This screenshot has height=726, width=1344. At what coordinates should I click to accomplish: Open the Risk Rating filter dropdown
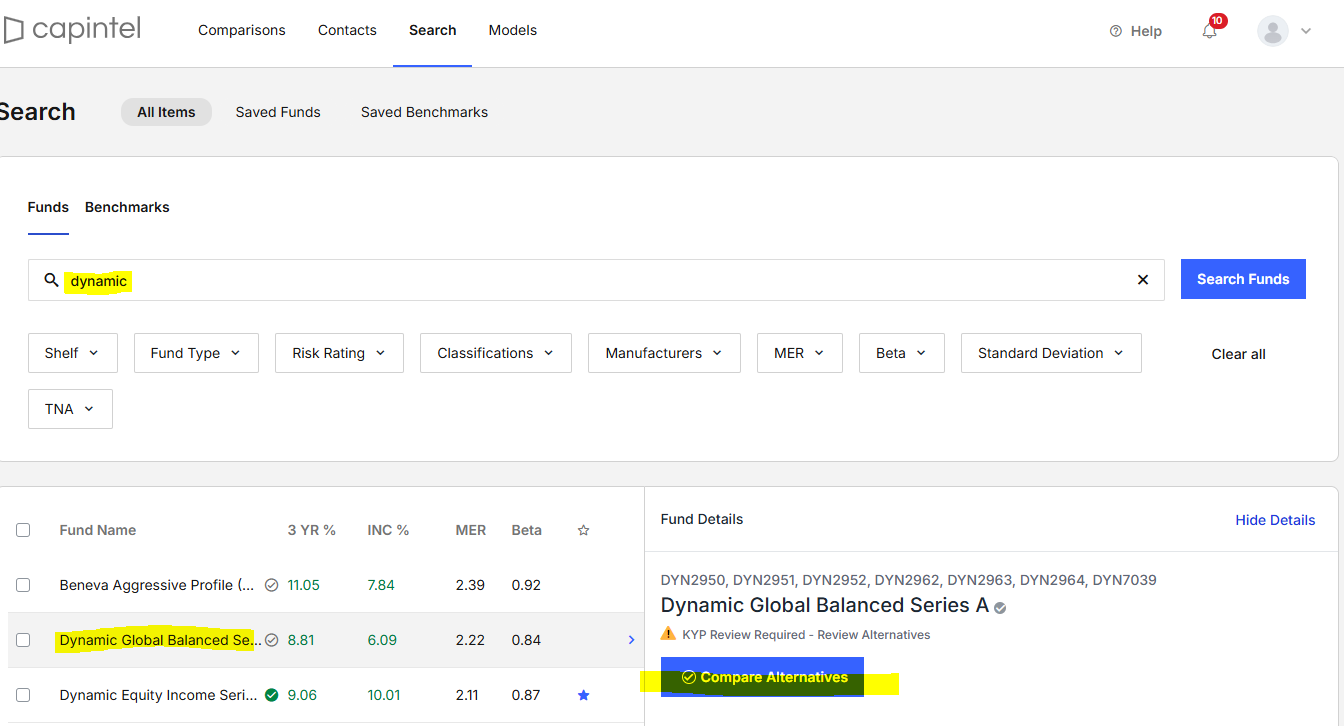(339, 353)
